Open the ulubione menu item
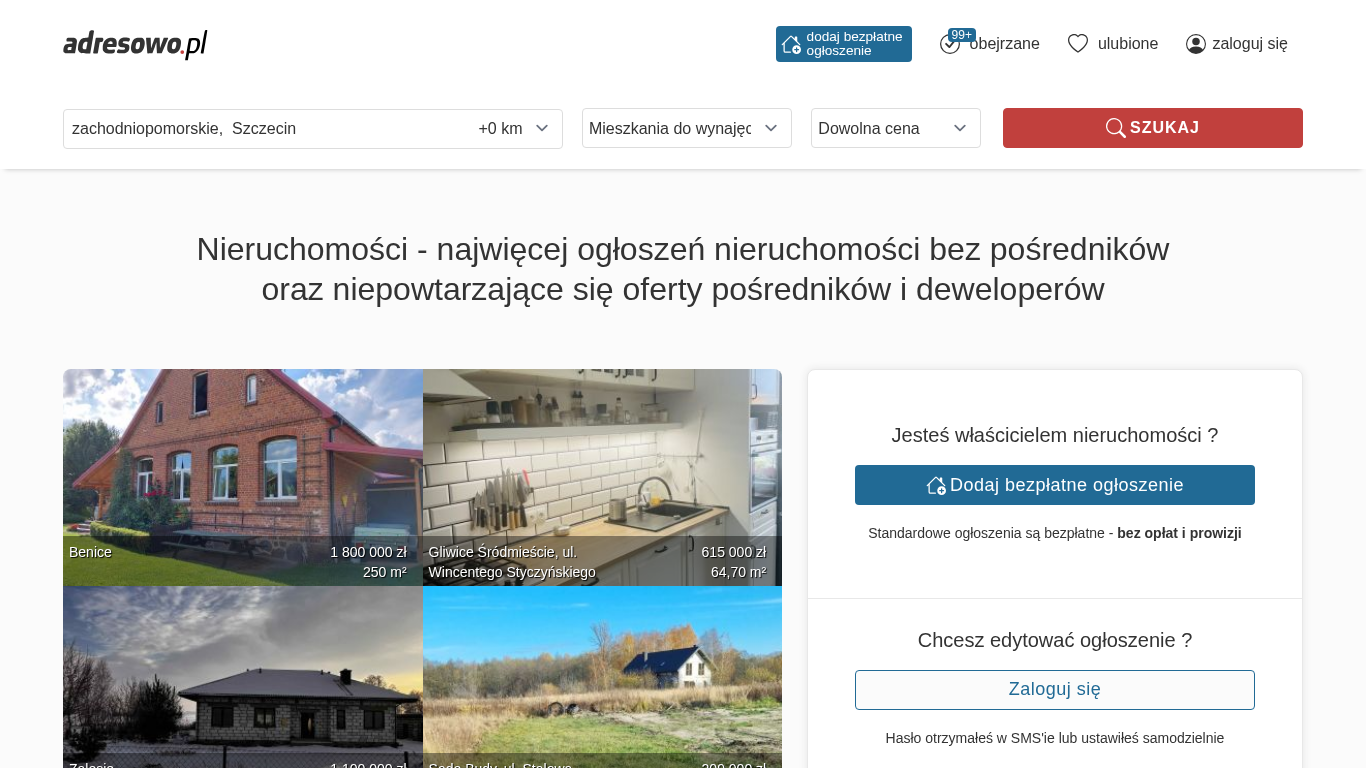 tap(1128, 44)
